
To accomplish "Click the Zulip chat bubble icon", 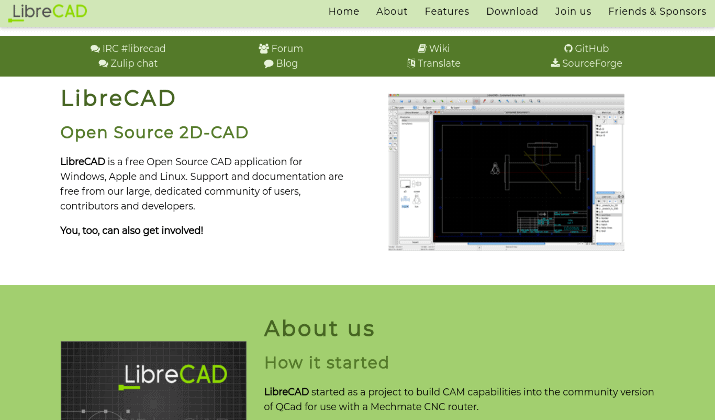I will tap(103, 63).
